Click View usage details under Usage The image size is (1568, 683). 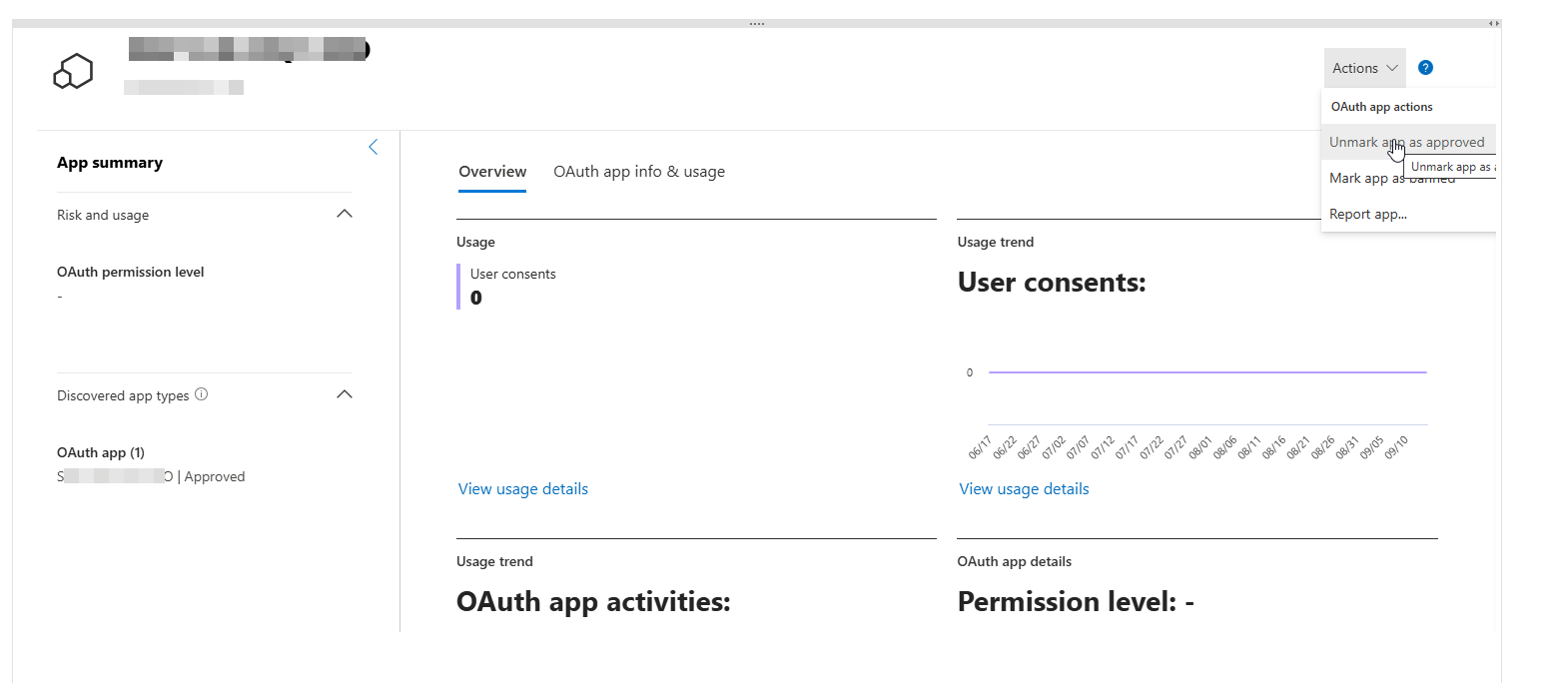tap(523, 489)
